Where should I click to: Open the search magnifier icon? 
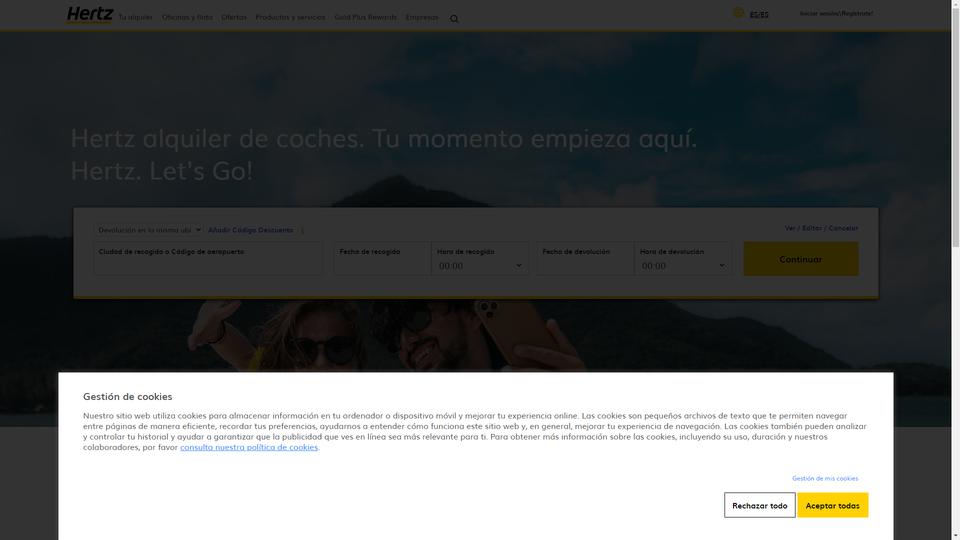pos(454,18)
